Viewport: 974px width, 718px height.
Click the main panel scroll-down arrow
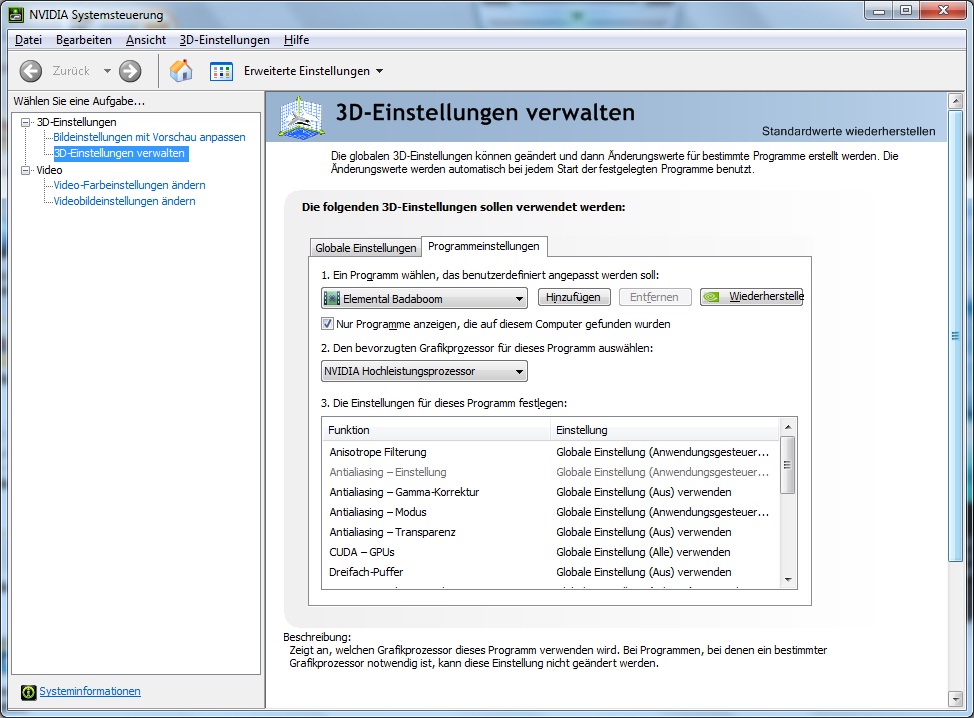tap(955, 699)
